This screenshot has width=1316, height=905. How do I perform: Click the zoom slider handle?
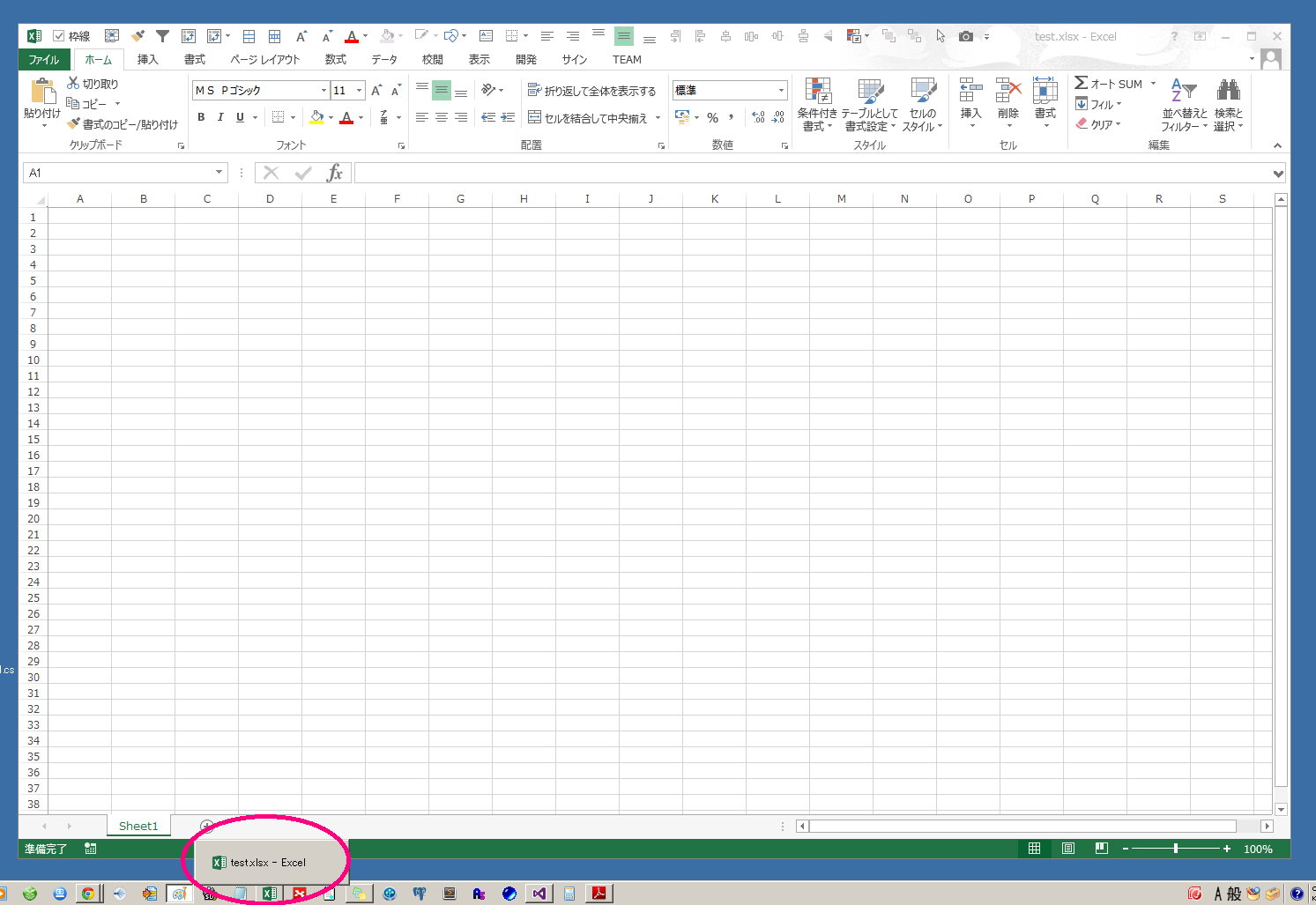click(x=1176, y=849)
